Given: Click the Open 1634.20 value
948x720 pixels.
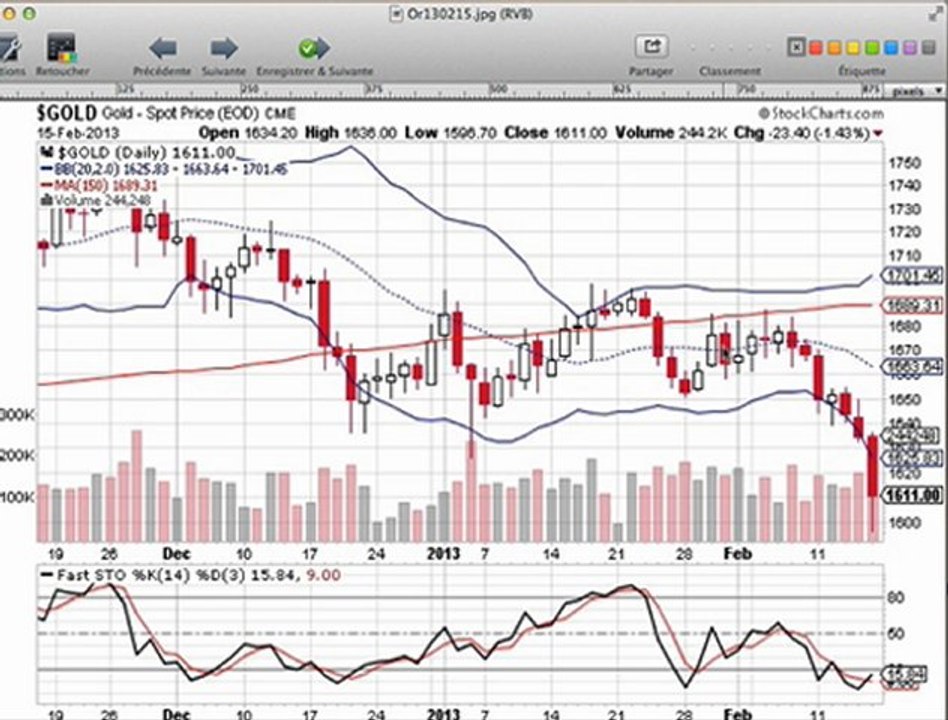Looking at the screenshot, I should (248, 132).
